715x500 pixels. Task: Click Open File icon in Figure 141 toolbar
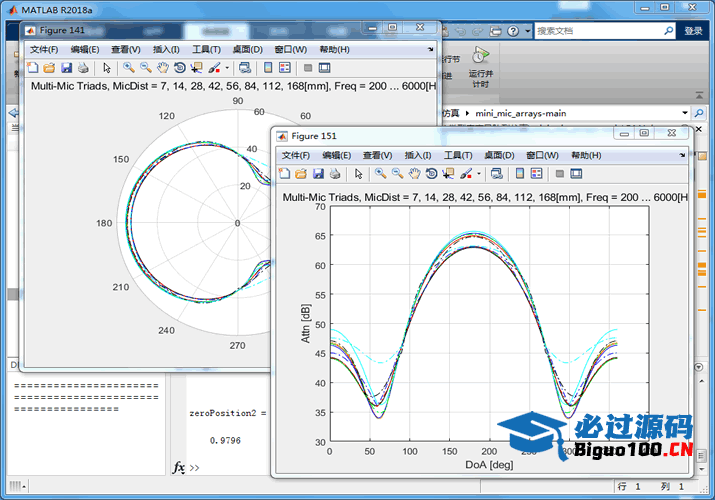pos(49,68)
